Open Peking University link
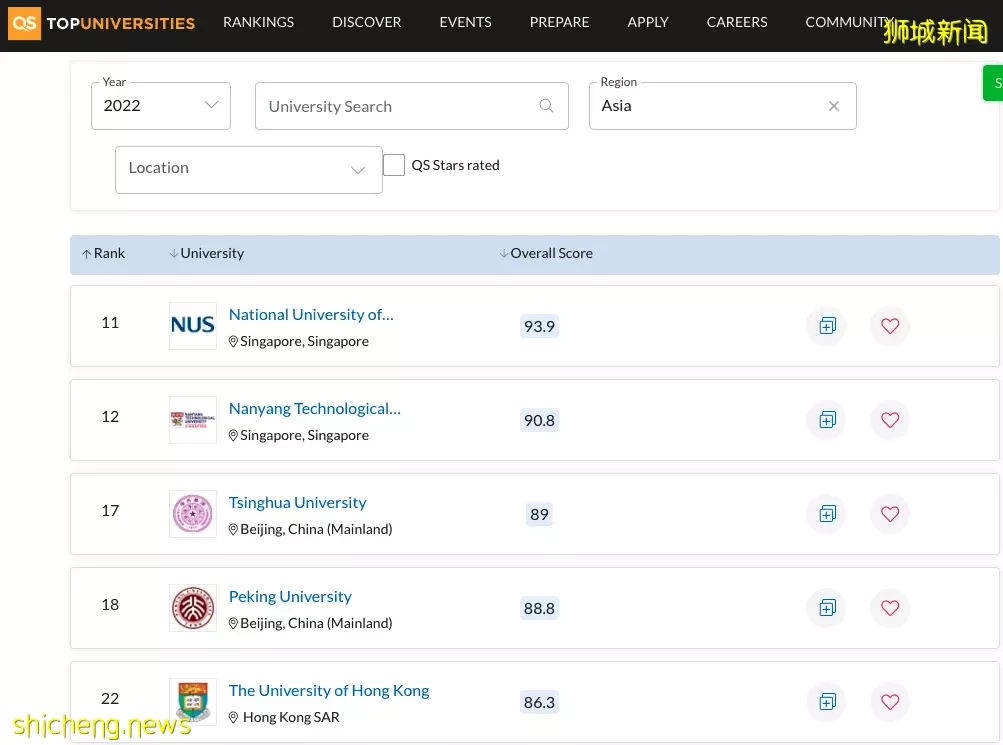This screenshot has height=745, width=1003. point(290,597)
